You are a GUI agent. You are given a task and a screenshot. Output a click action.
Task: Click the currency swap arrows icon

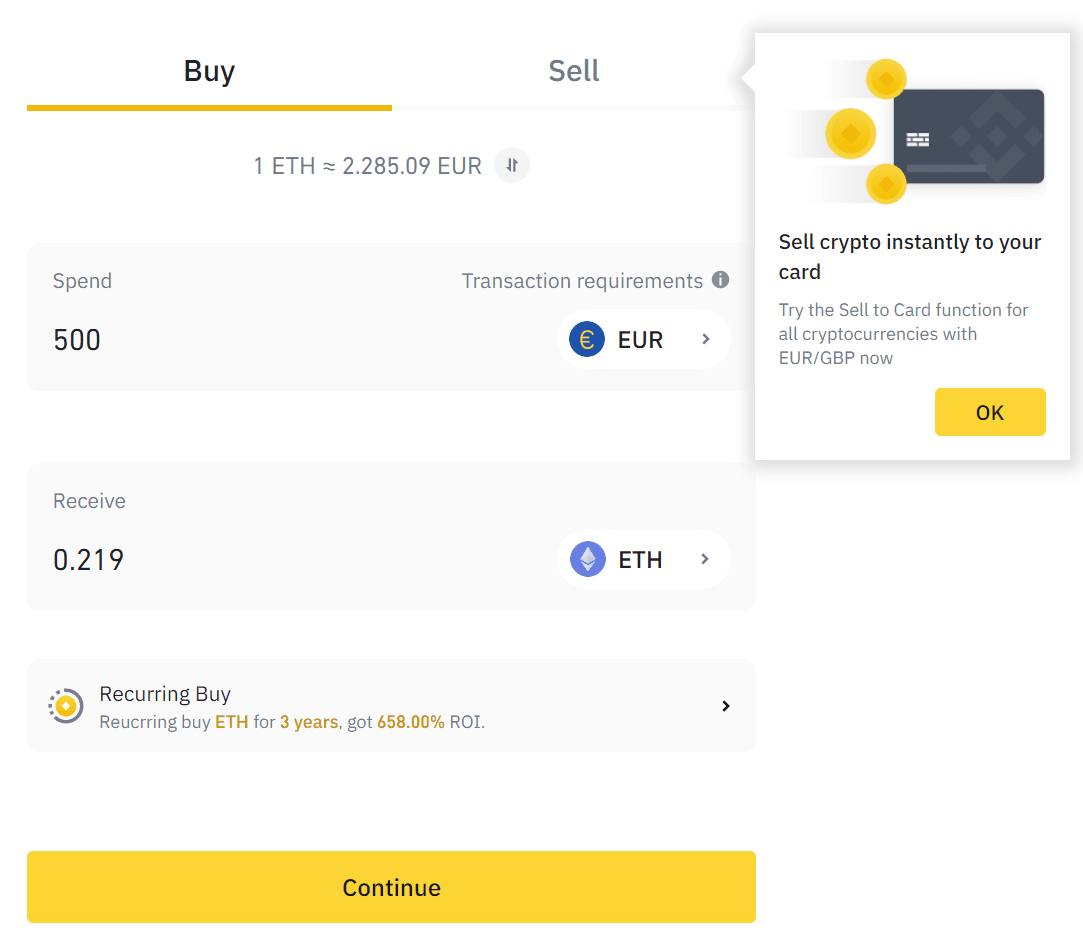[512, 165]
